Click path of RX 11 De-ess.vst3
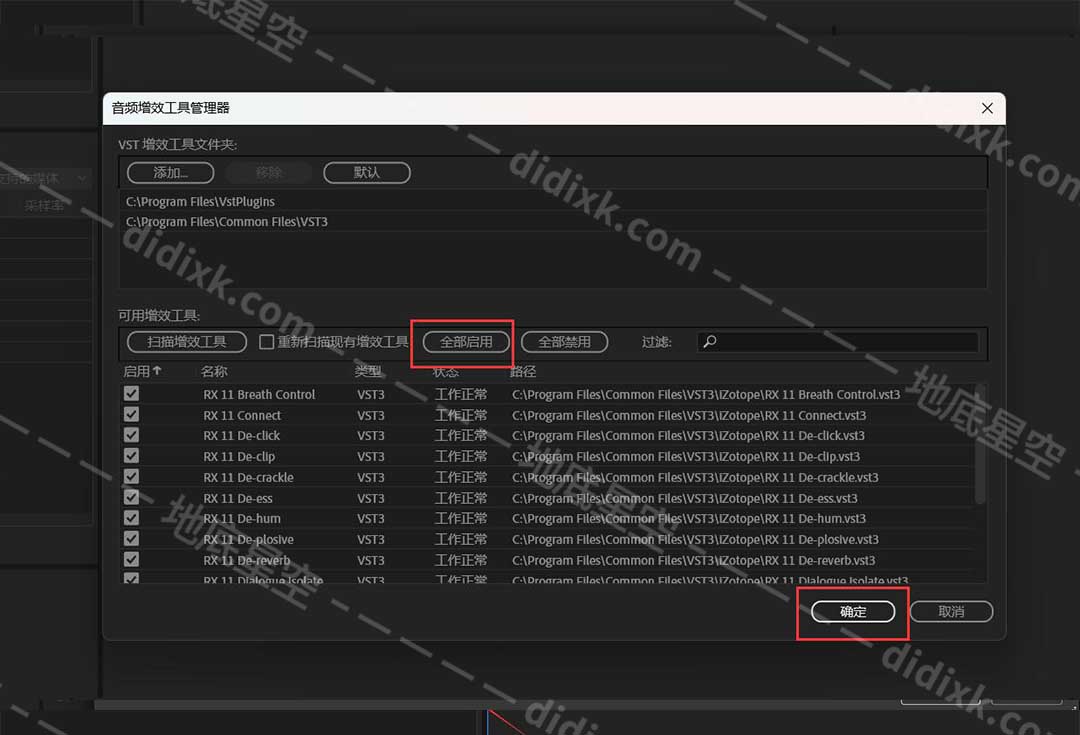 [685, 498]
